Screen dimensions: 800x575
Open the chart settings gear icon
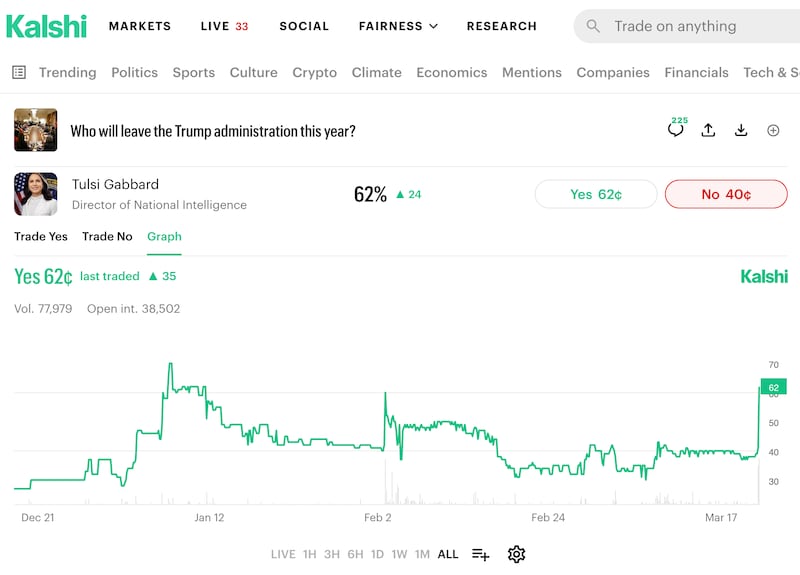(516, 554)
